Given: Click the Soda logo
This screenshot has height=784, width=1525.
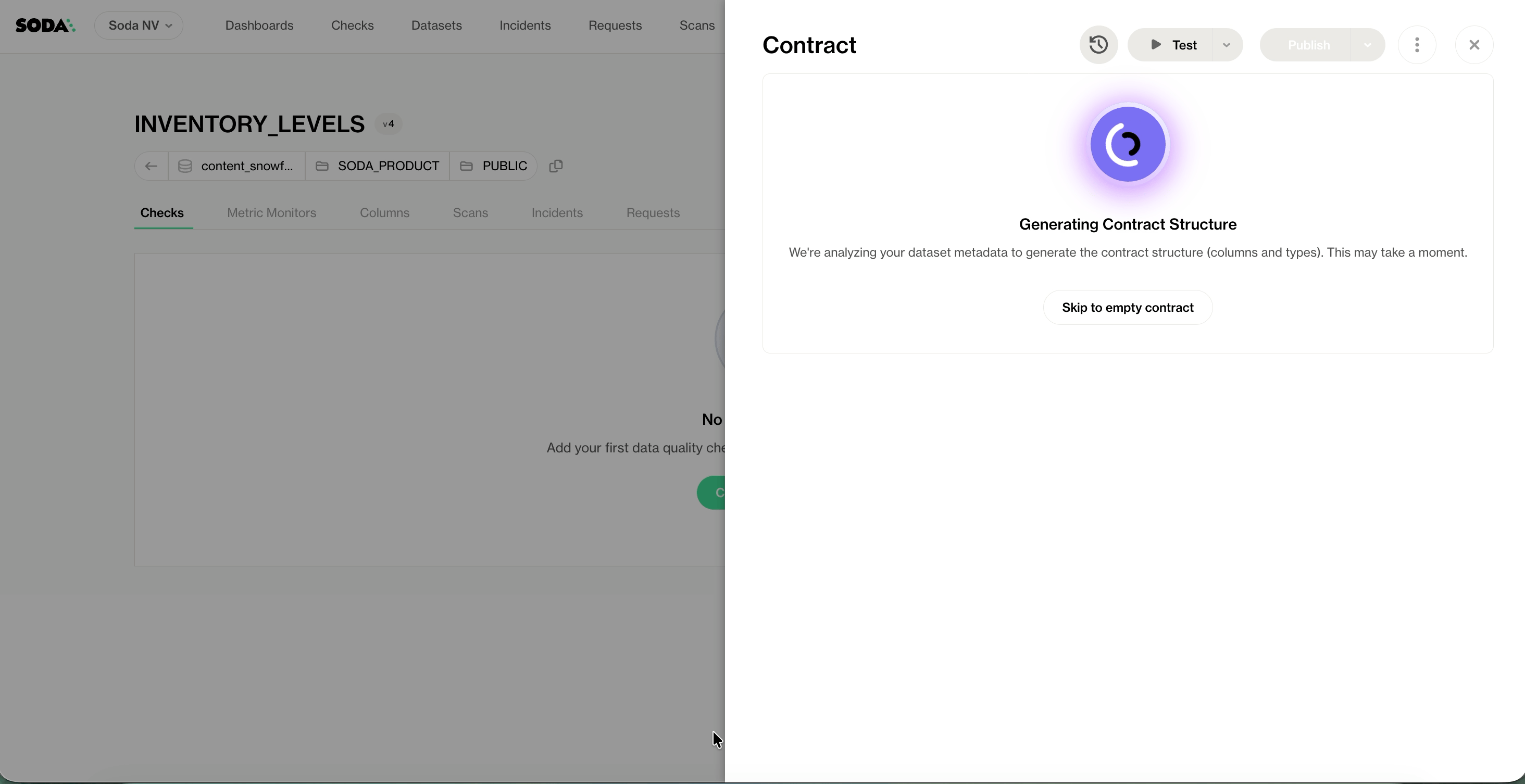Looking at the screenshot, I should pos(45,26).
